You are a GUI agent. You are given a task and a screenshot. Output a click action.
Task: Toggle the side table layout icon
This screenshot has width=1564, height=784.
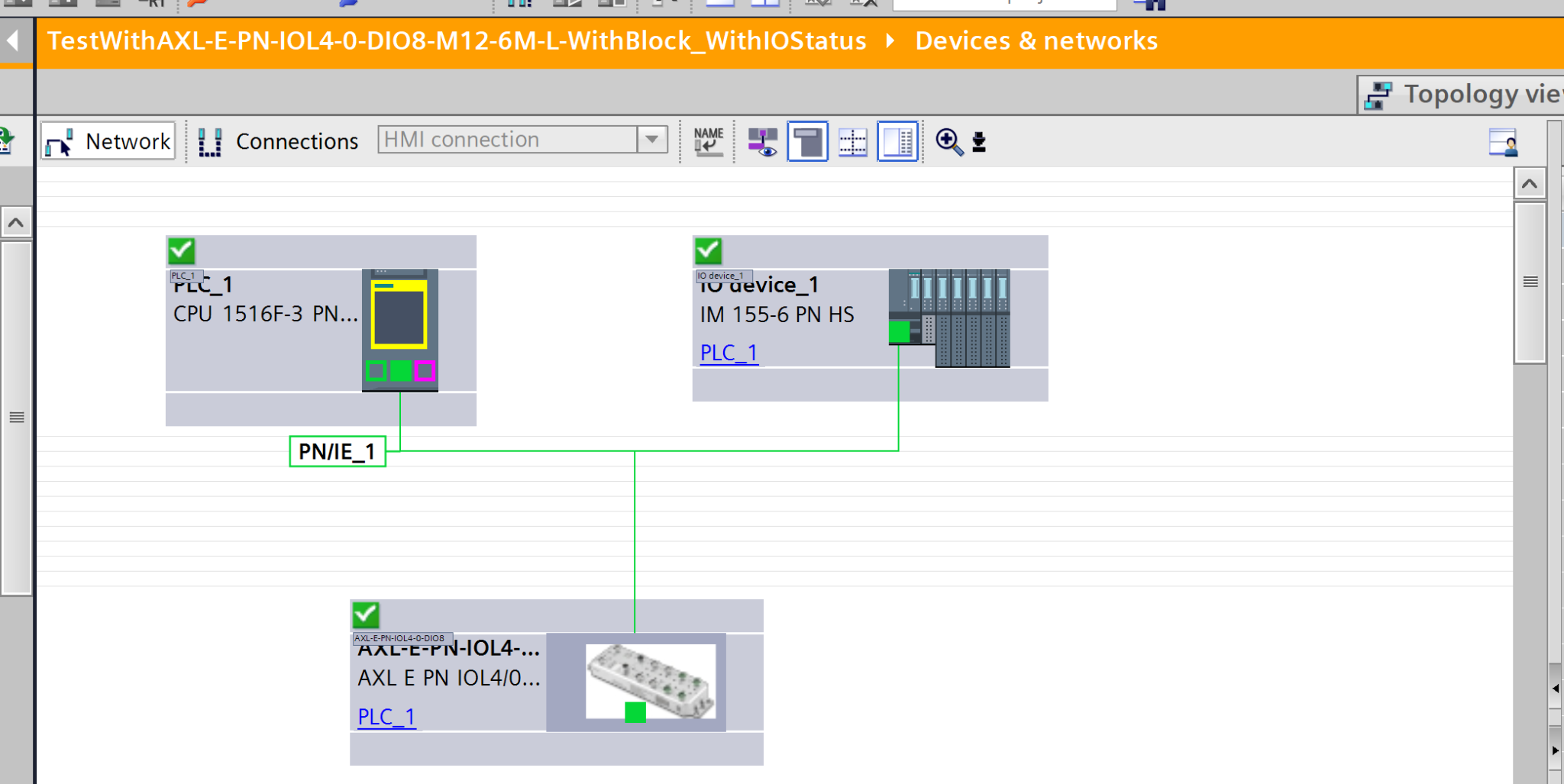[x=897, y=142]
